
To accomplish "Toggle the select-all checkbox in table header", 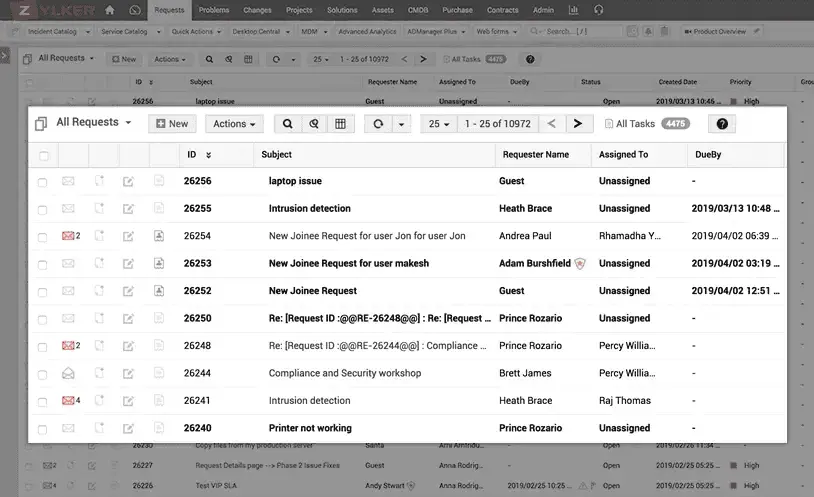I will pos(44,155).
